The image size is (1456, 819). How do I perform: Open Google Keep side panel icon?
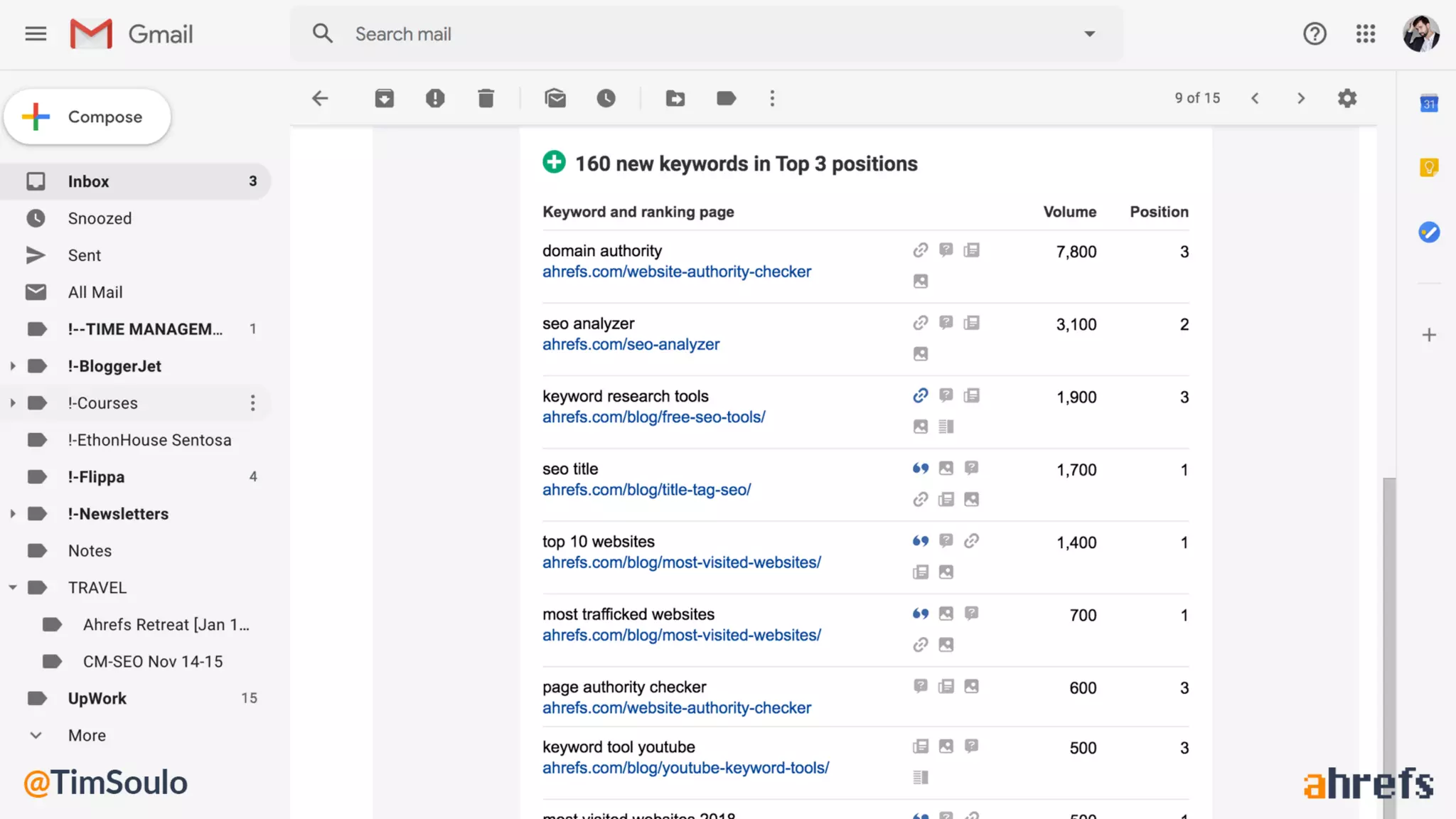(x=1429, y=168)
